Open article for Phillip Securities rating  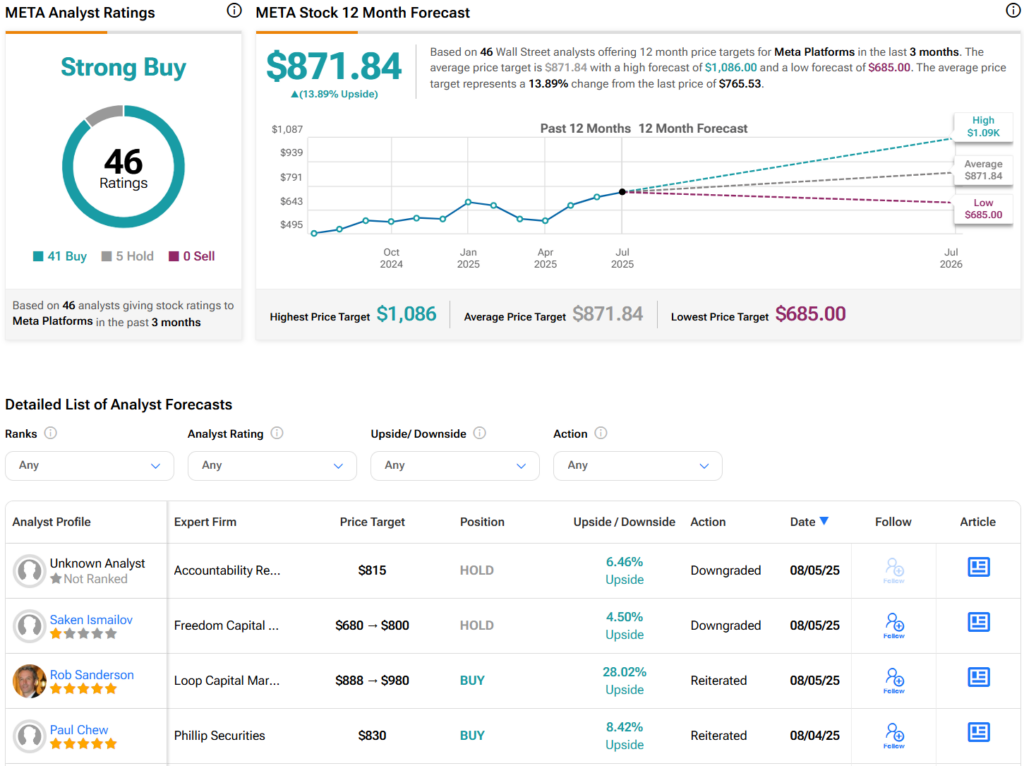(x=978, y=731)
